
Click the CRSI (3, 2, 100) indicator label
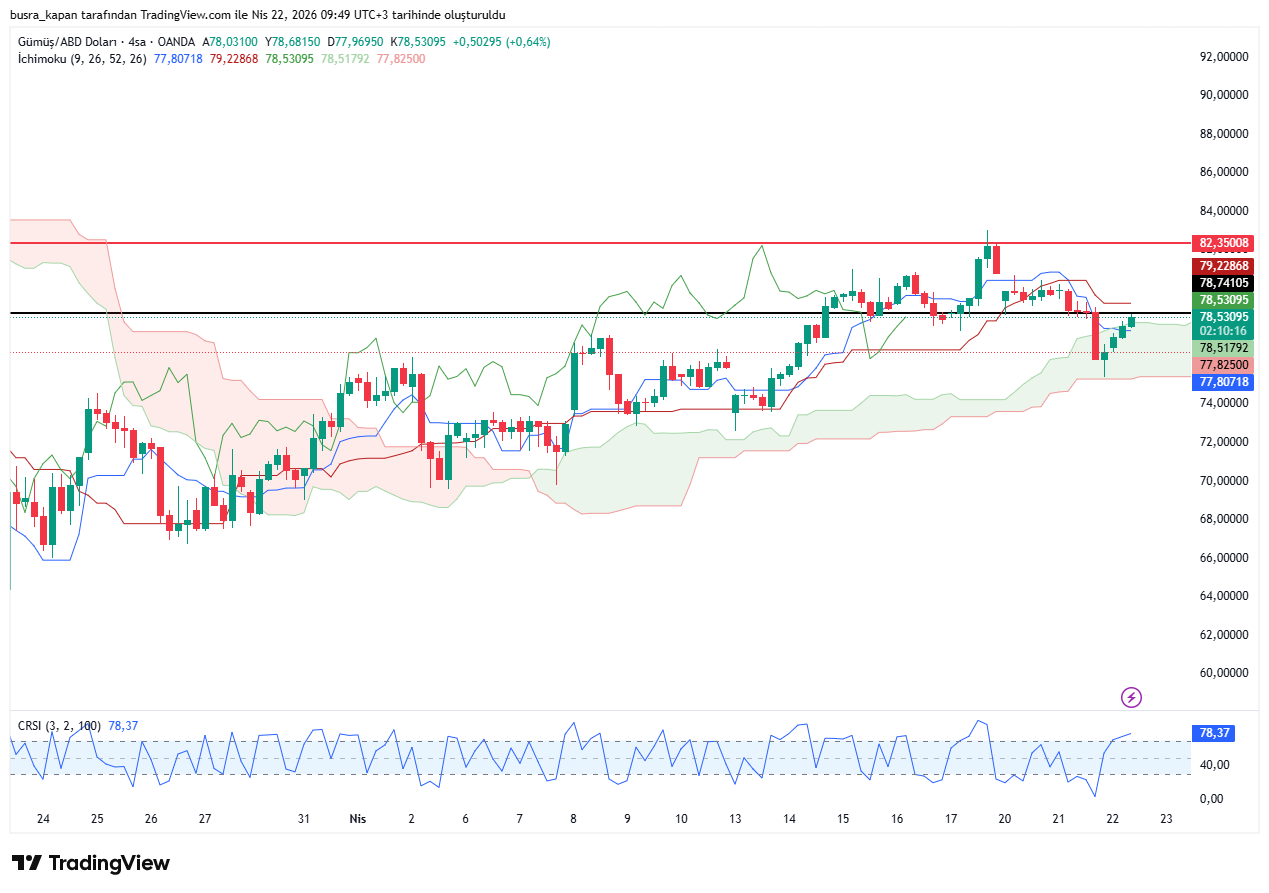pyautogui.click(x=59, y=725)
